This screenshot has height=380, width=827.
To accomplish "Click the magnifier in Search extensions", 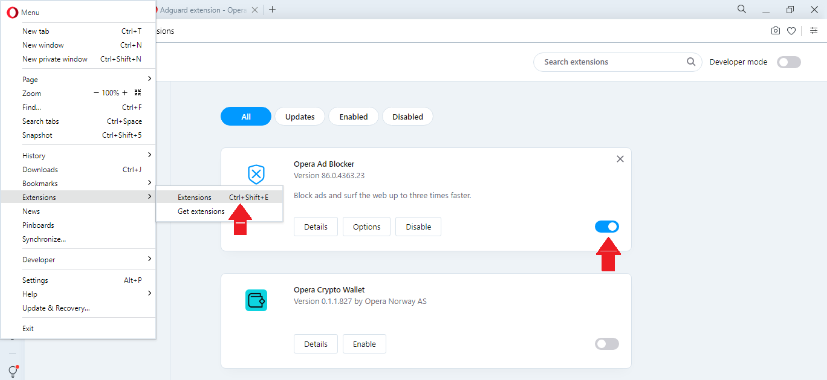I will click(x=691, y=62).
